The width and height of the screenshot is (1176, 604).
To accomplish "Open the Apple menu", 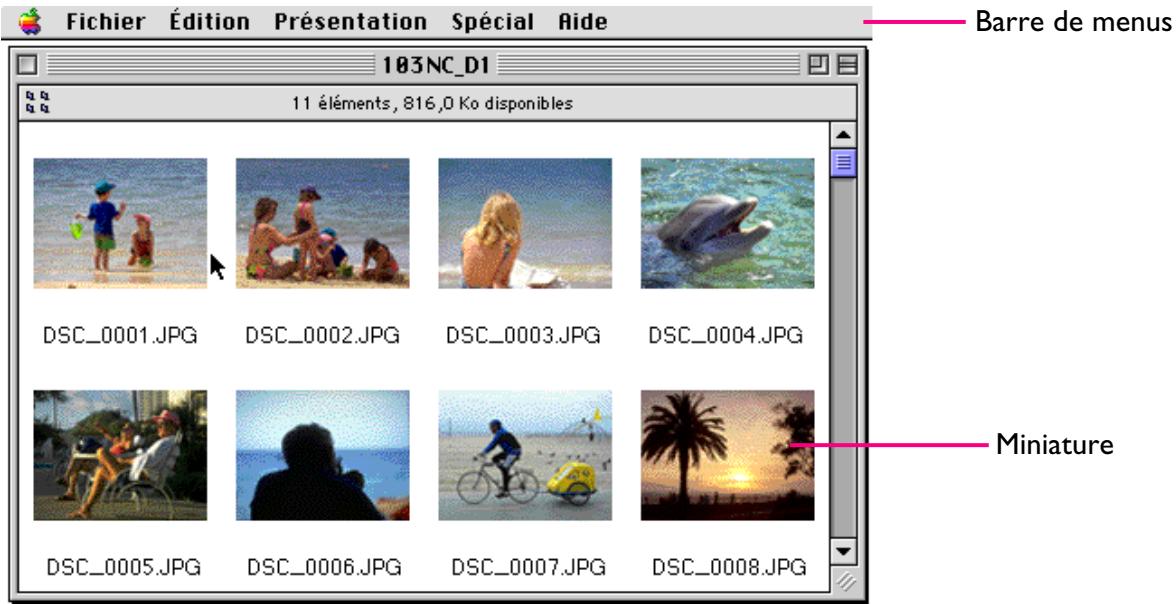I will [x=30, y=22].
